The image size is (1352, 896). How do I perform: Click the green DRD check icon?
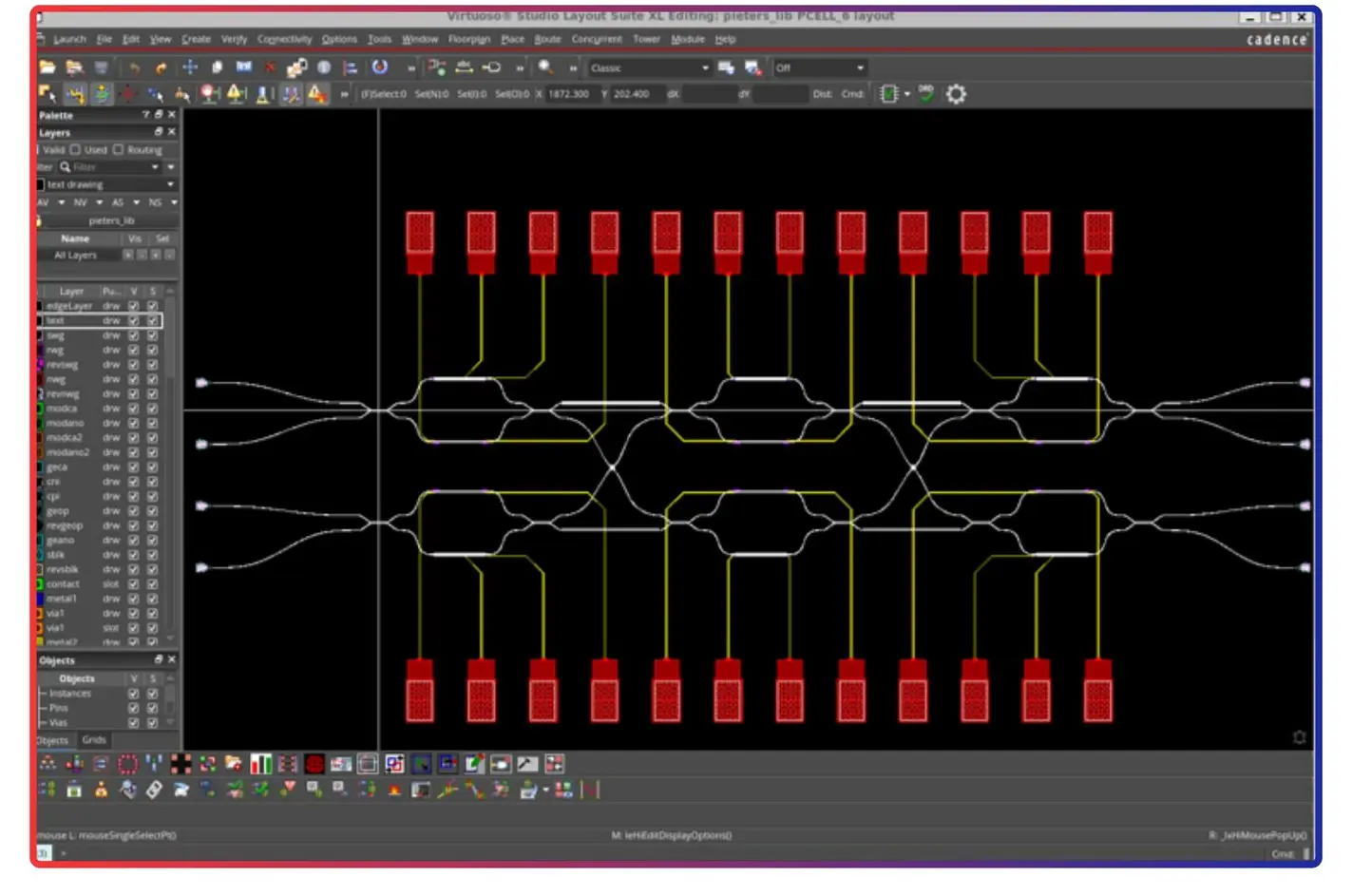click(x=925, y=93)
